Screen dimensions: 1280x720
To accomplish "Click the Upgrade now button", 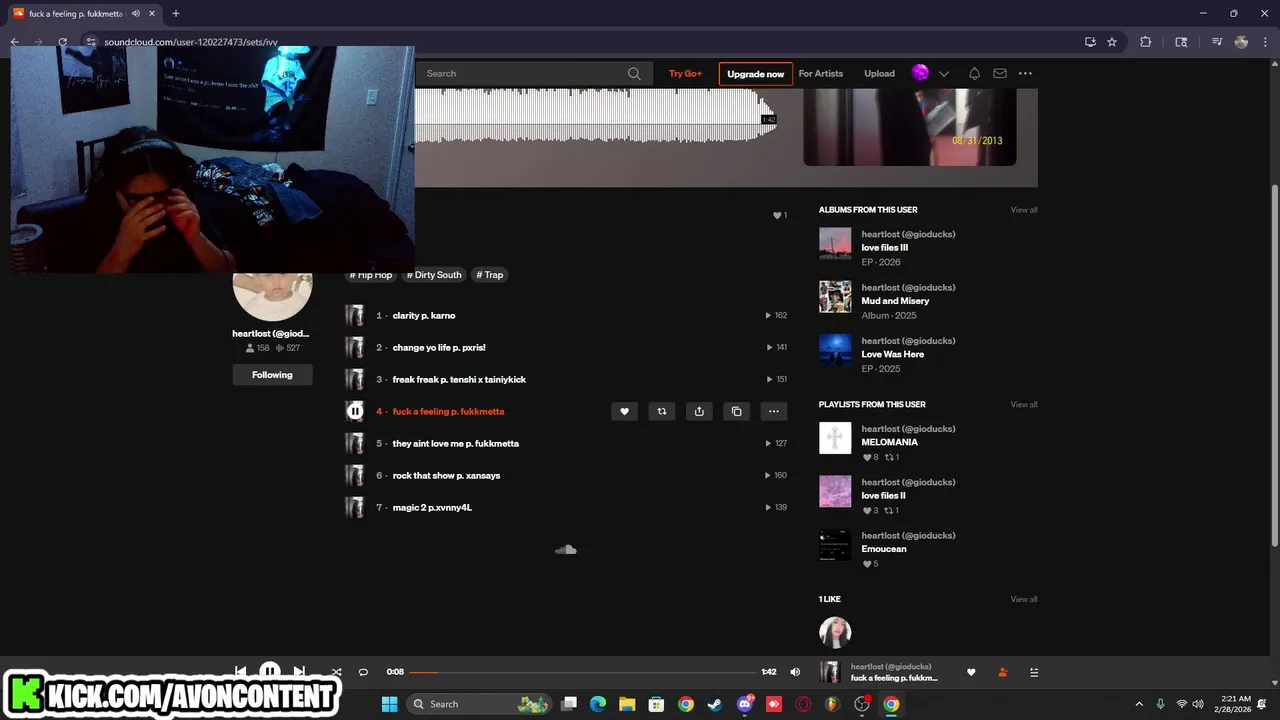I will (x=755, y=74).
